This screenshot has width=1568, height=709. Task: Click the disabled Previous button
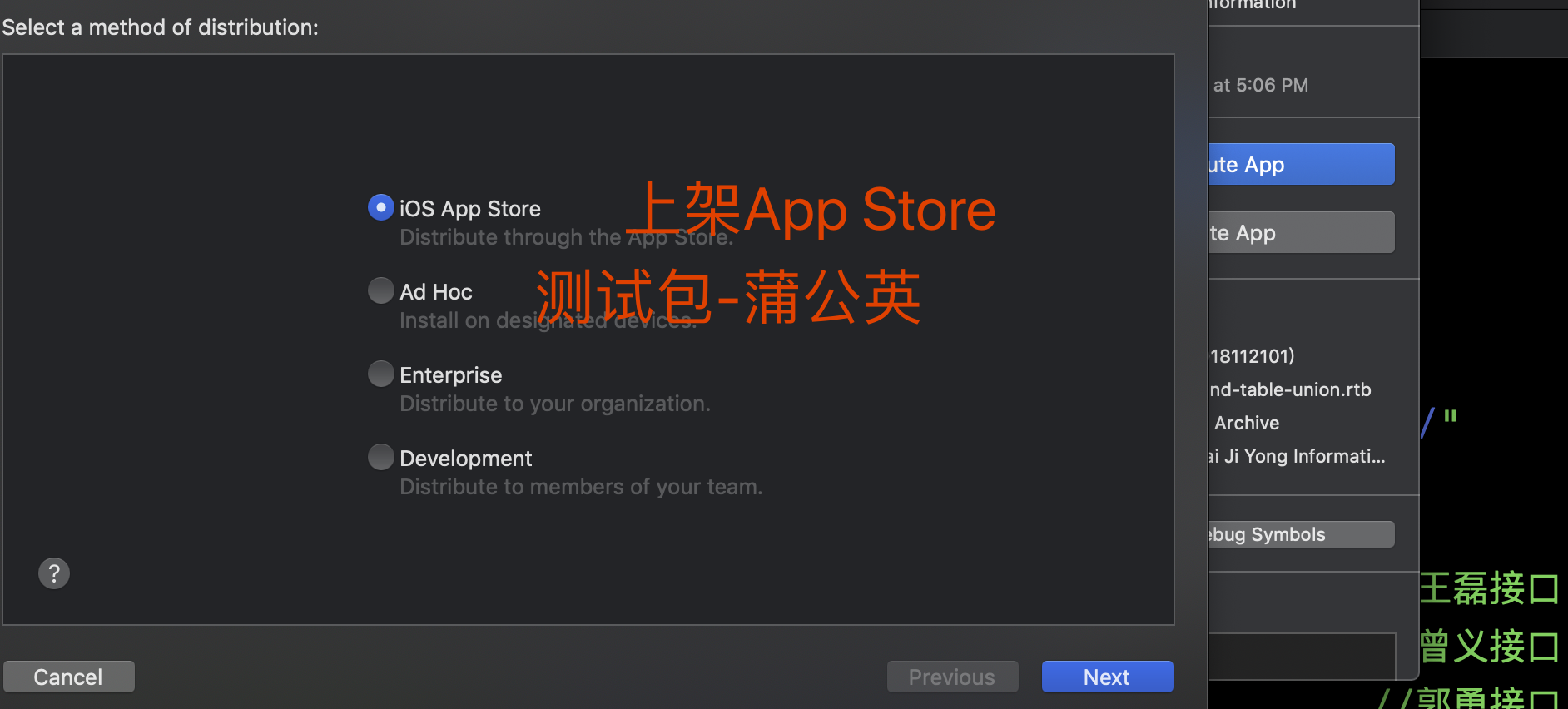tap(952, 677)
